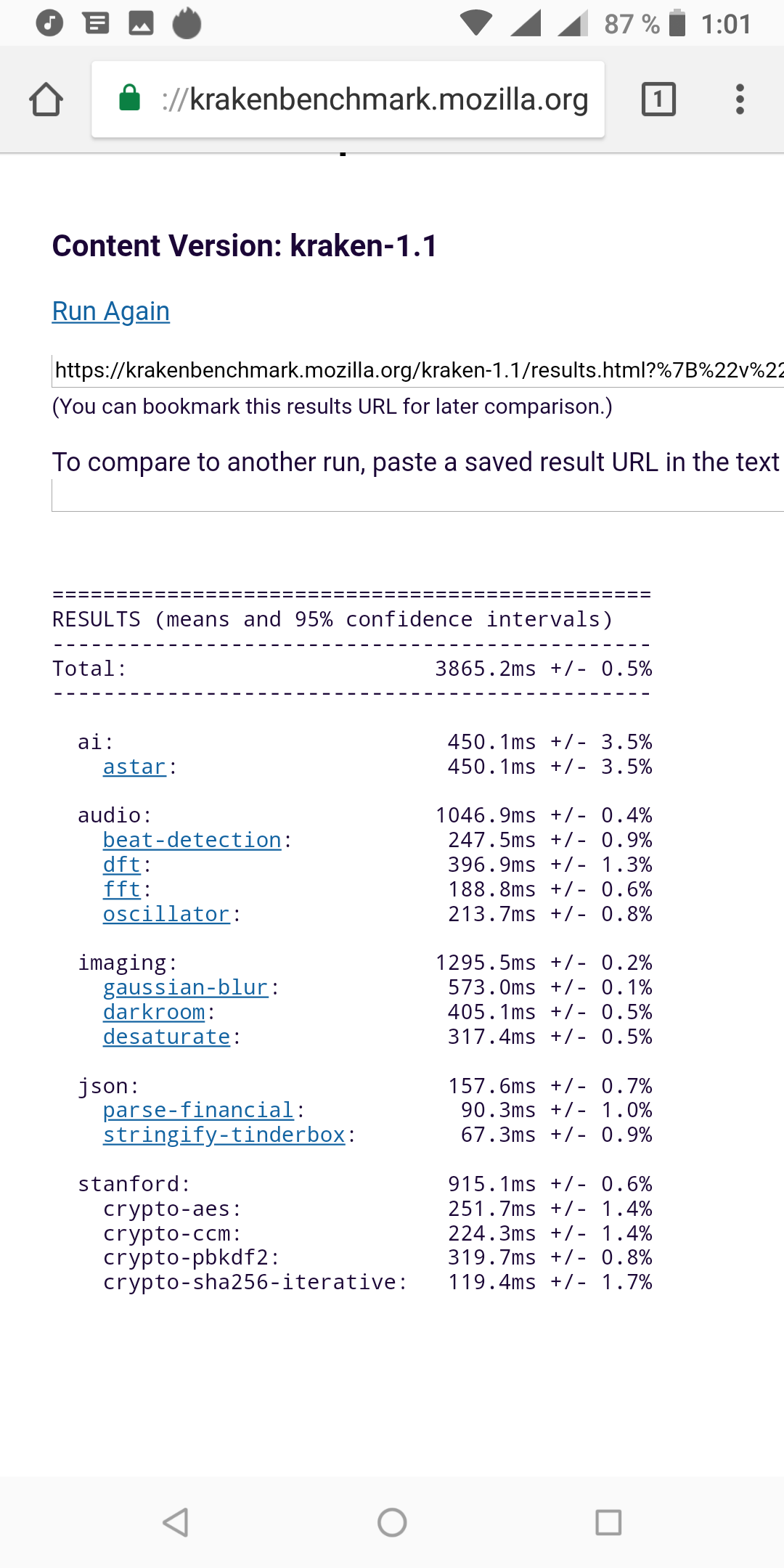Open the dft test link
This screenshot has width=784, height=1568.
click(x=121, y=865)
